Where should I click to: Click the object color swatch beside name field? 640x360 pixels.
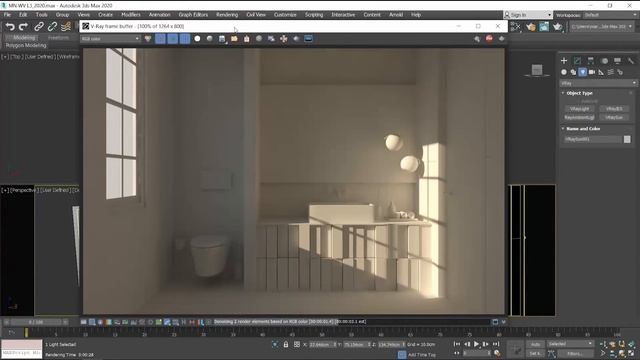pos(627,139)
